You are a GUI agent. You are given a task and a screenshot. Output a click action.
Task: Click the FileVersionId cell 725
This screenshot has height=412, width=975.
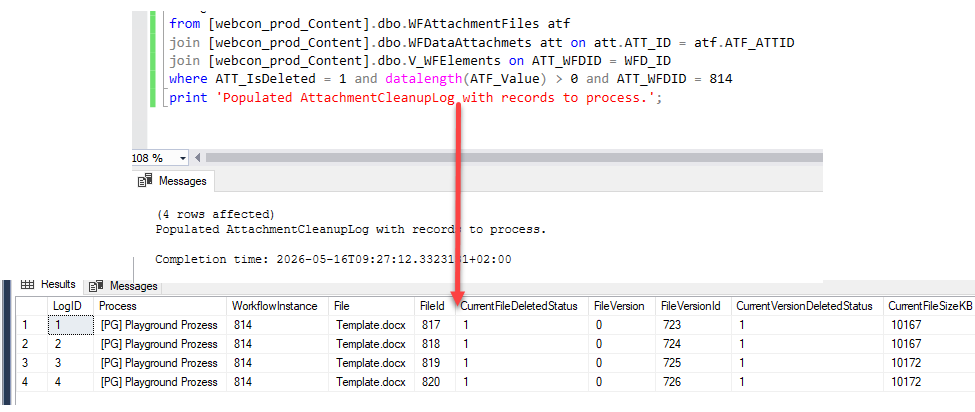click(x=693, y=362)
